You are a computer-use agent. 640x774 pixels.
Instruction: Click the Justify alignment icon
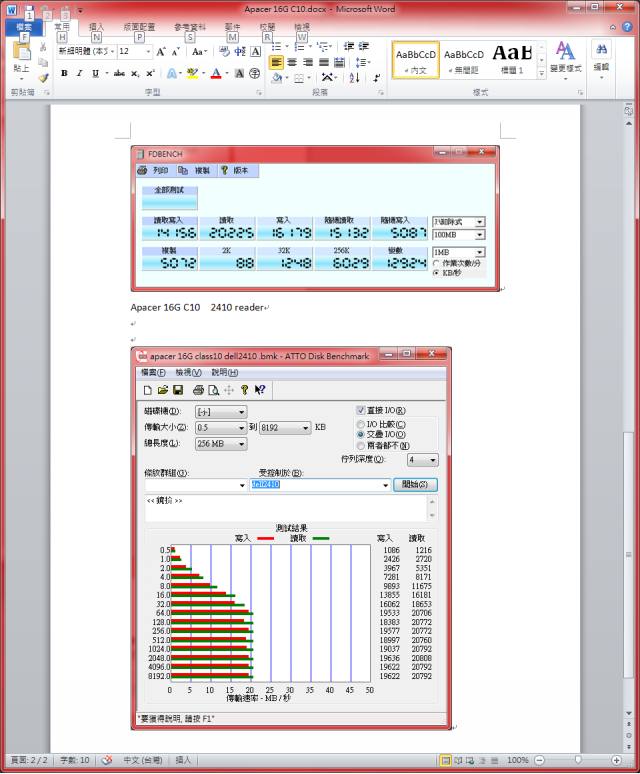click(x=324, y=62)
